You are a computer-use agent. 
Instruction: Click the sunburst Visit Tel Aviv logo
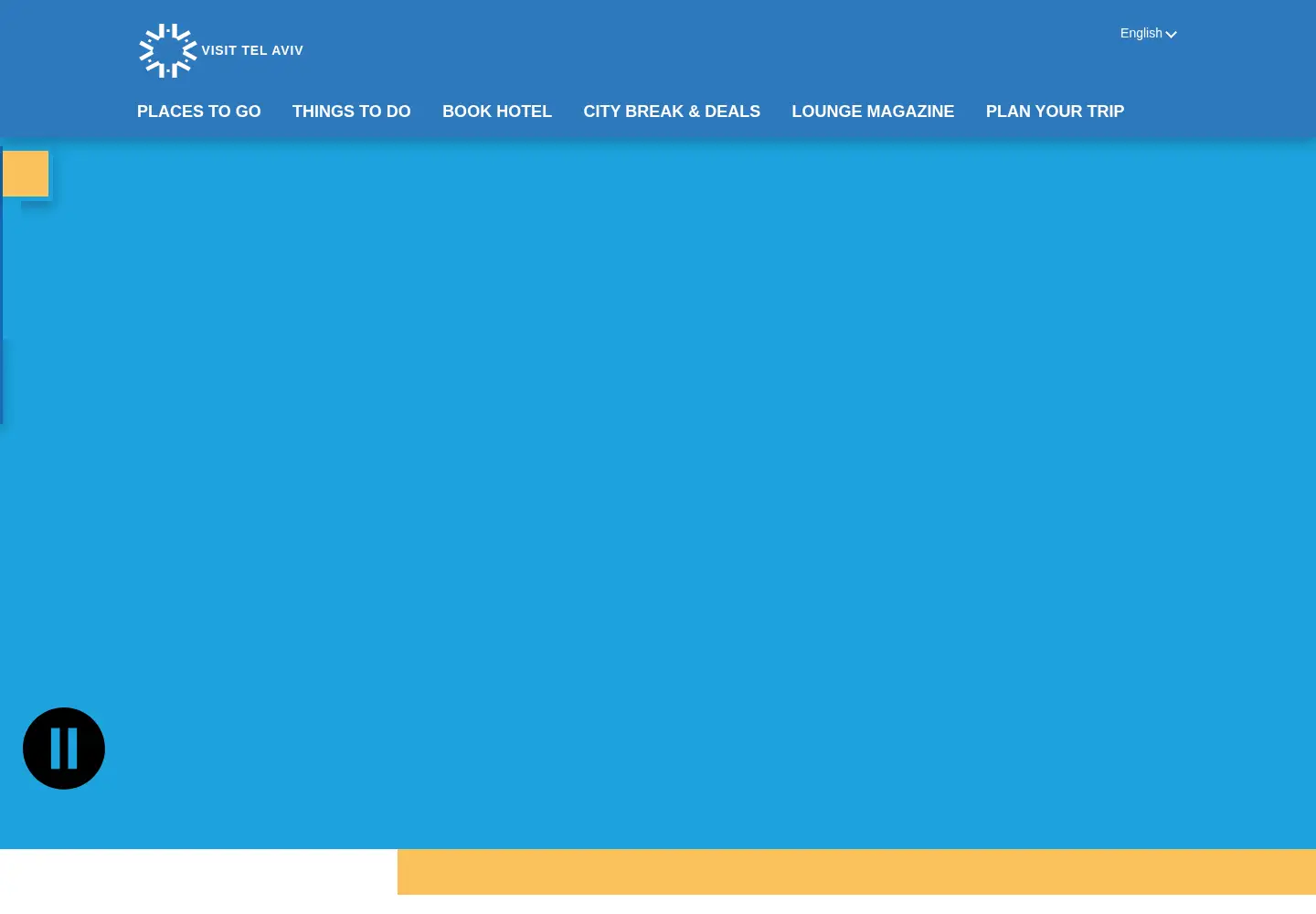click(x=168, y=50)
